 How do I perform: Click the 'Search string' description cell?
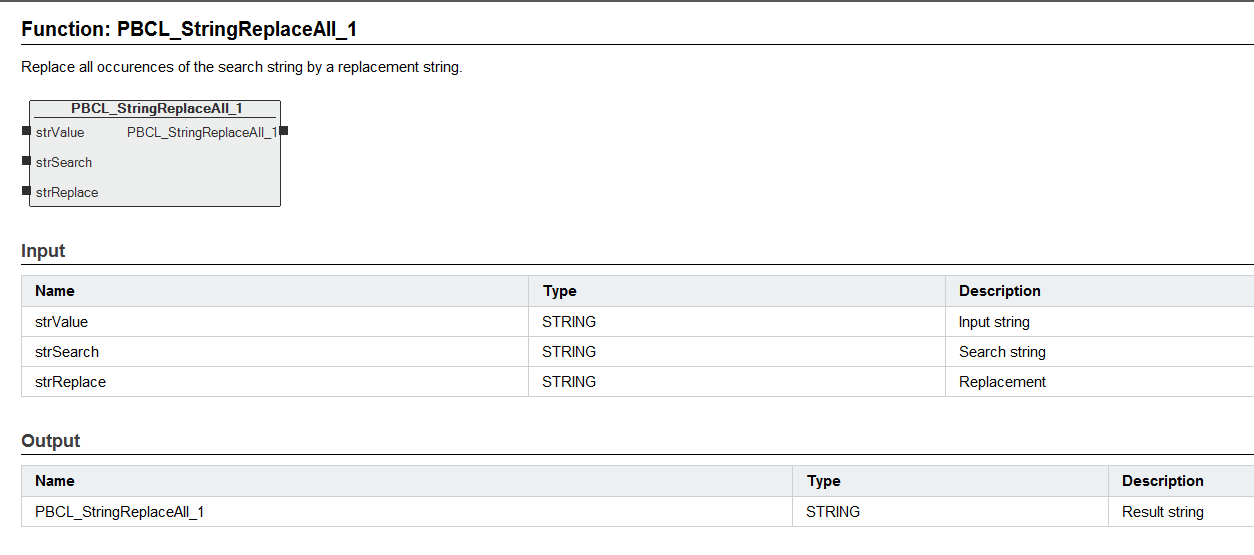[x=1002, y=352]
